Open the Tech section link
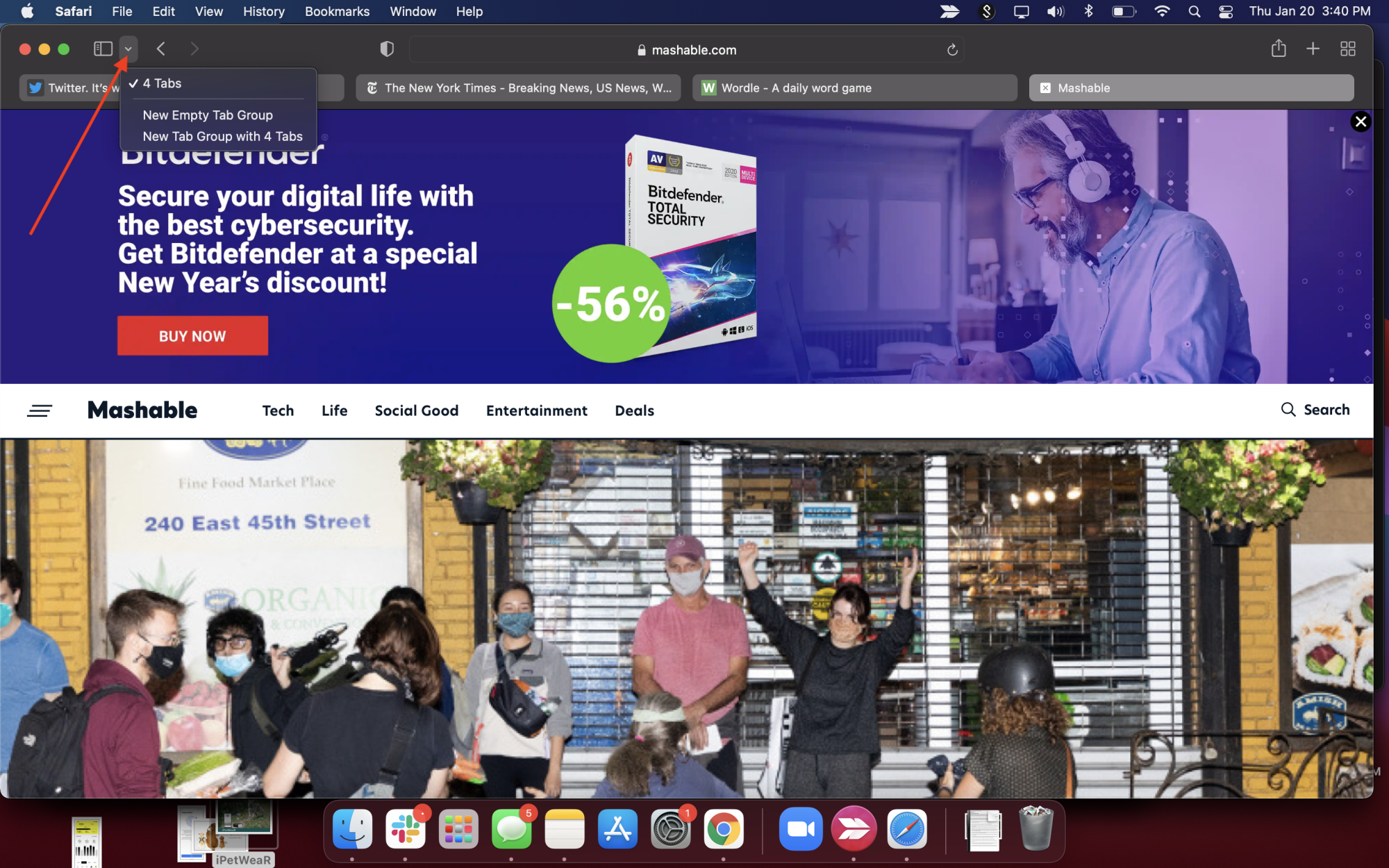The image size is (1389, 868). point(278,411)
